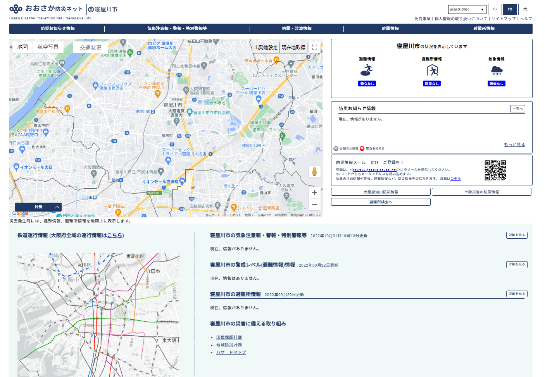The image size is (545, 377).
Task: Switch the map to aerial photo view
Action: pos(48,47)
